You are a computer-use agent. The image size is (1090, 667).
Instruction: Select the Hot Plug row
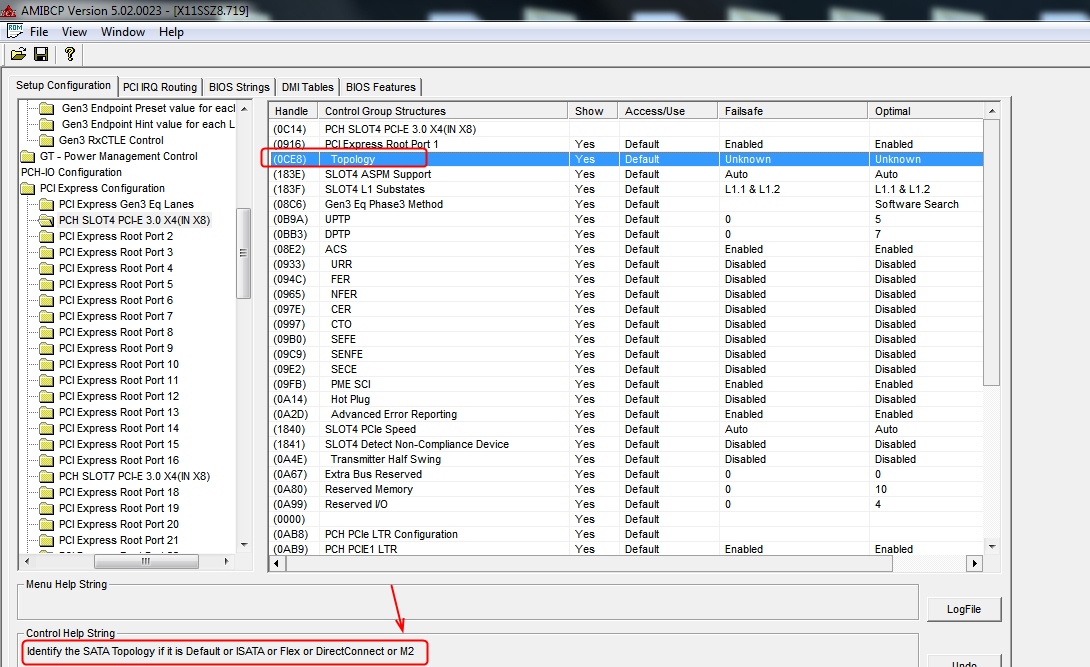(626, 400)
